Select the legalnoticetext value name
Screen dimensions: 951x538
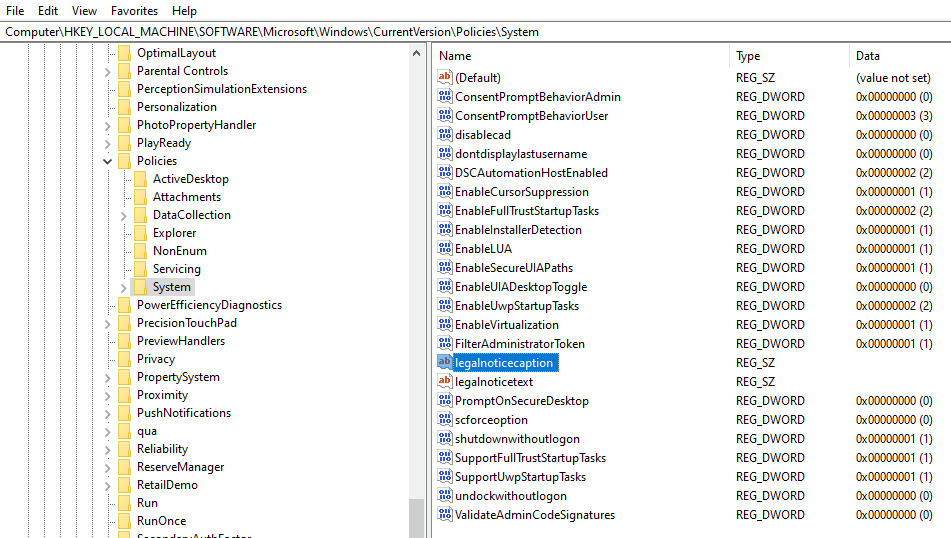point(494,382)
